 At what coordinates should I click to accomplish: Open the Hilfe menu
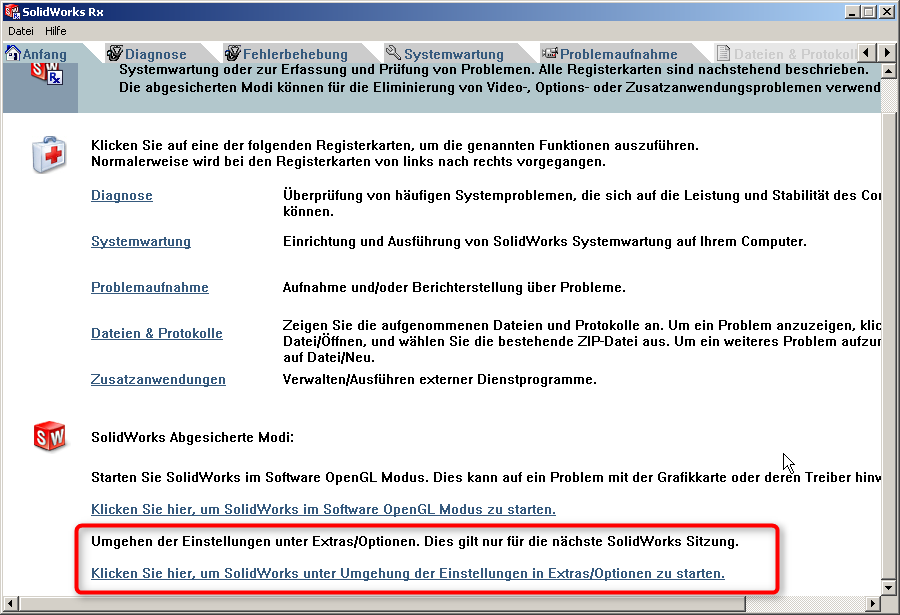[56, 31]
